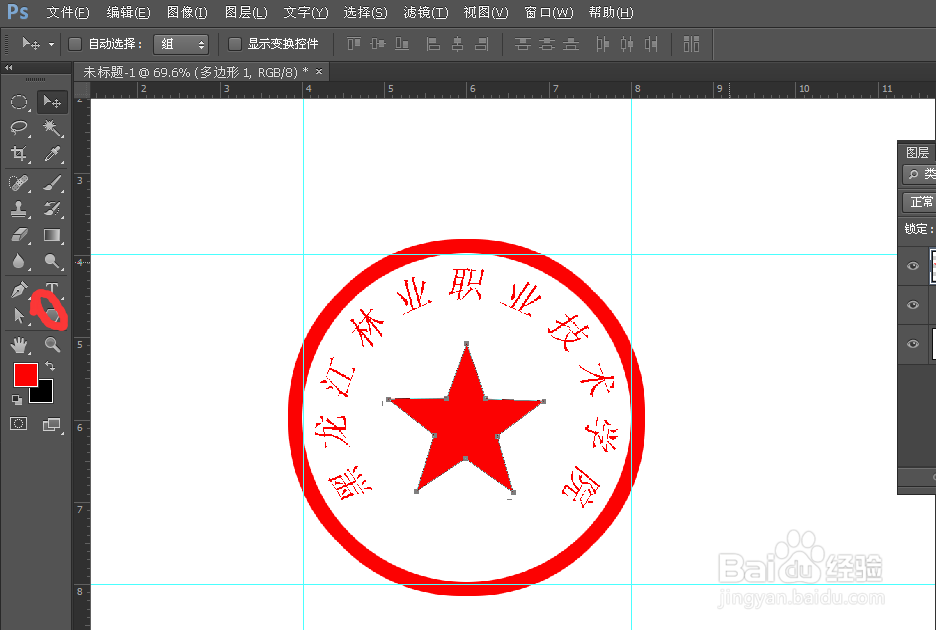Select the Magic Wand tool

[x=52, y=128]
